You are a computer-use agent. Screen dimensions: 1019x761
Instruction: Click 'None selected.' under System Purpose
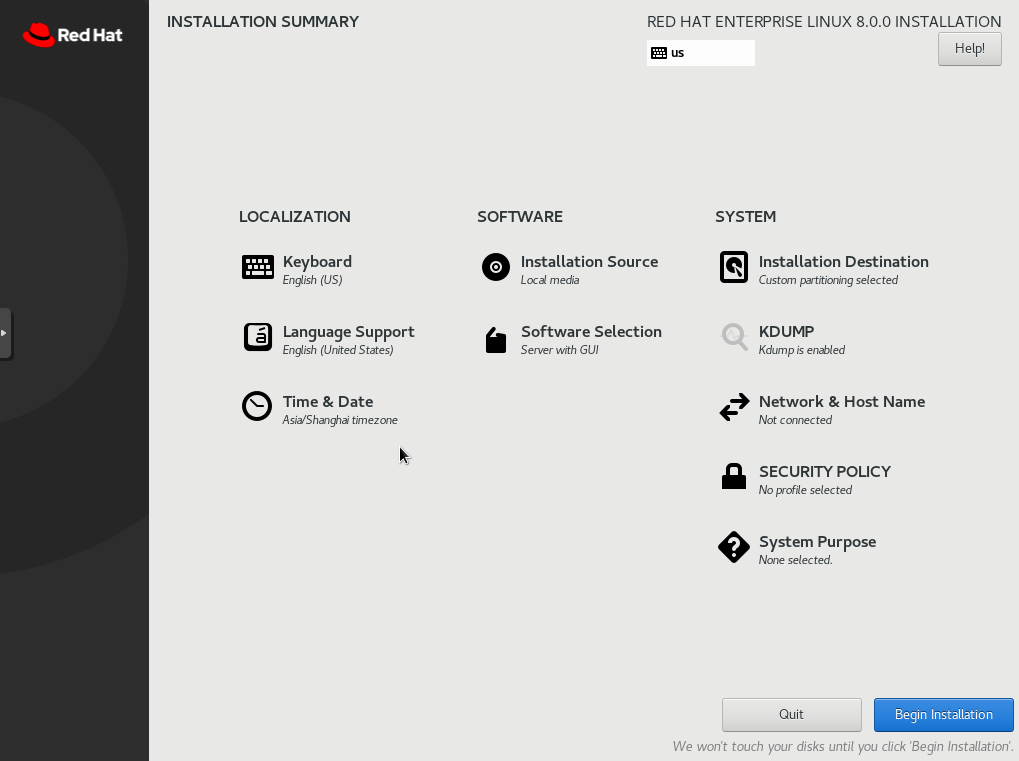click(795, 560)
